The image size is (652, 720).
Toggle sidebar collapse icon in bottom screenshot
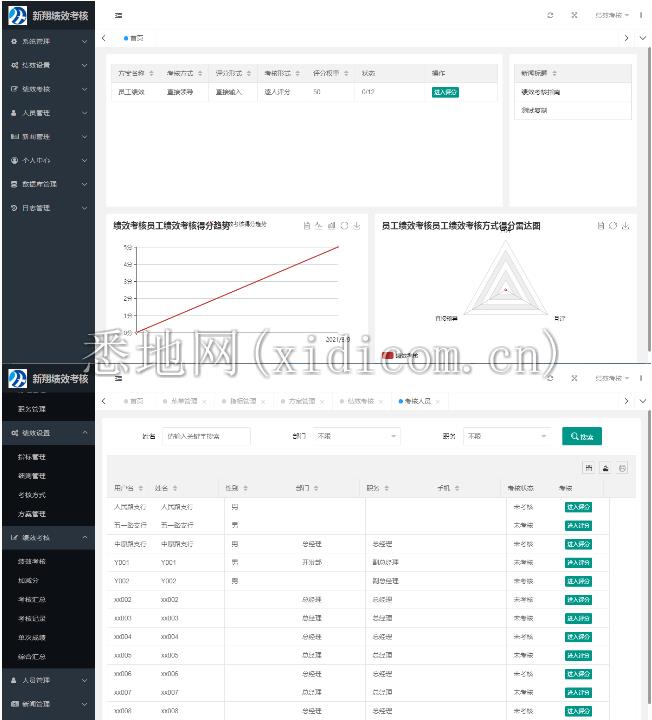click(x=118, y=378)
